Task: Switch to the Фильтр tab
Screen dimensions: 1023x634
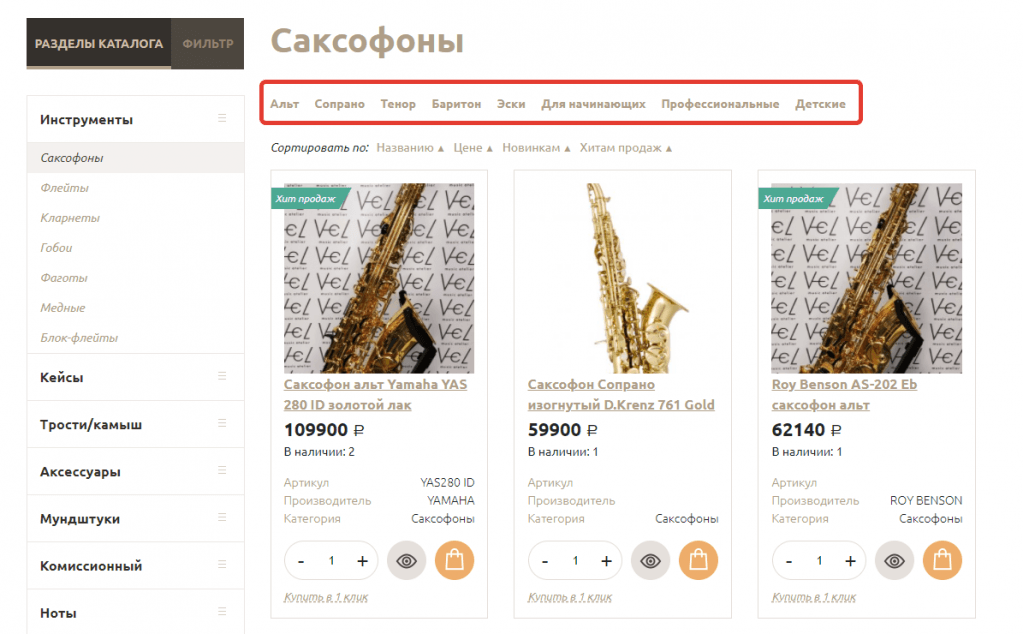Action: (208, 44)
